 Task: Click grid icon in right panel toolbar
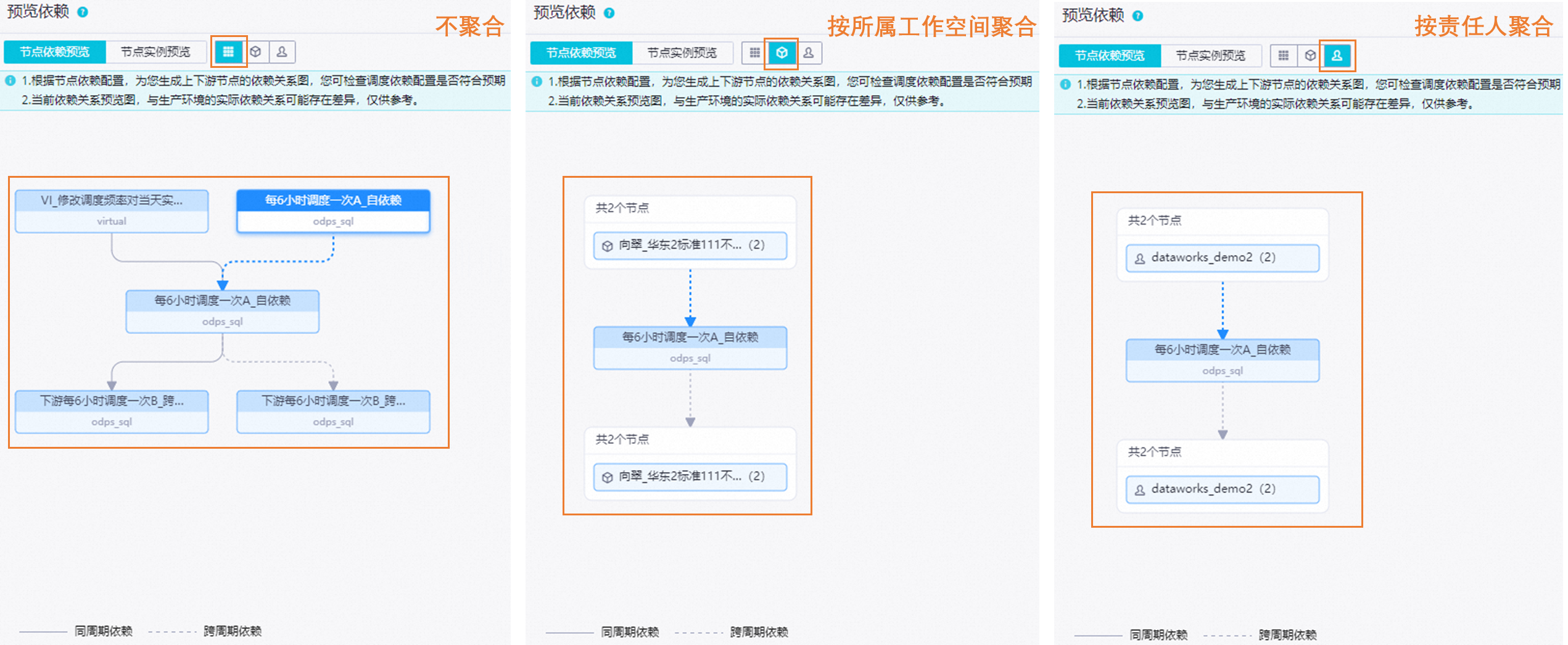point(1283,56)
